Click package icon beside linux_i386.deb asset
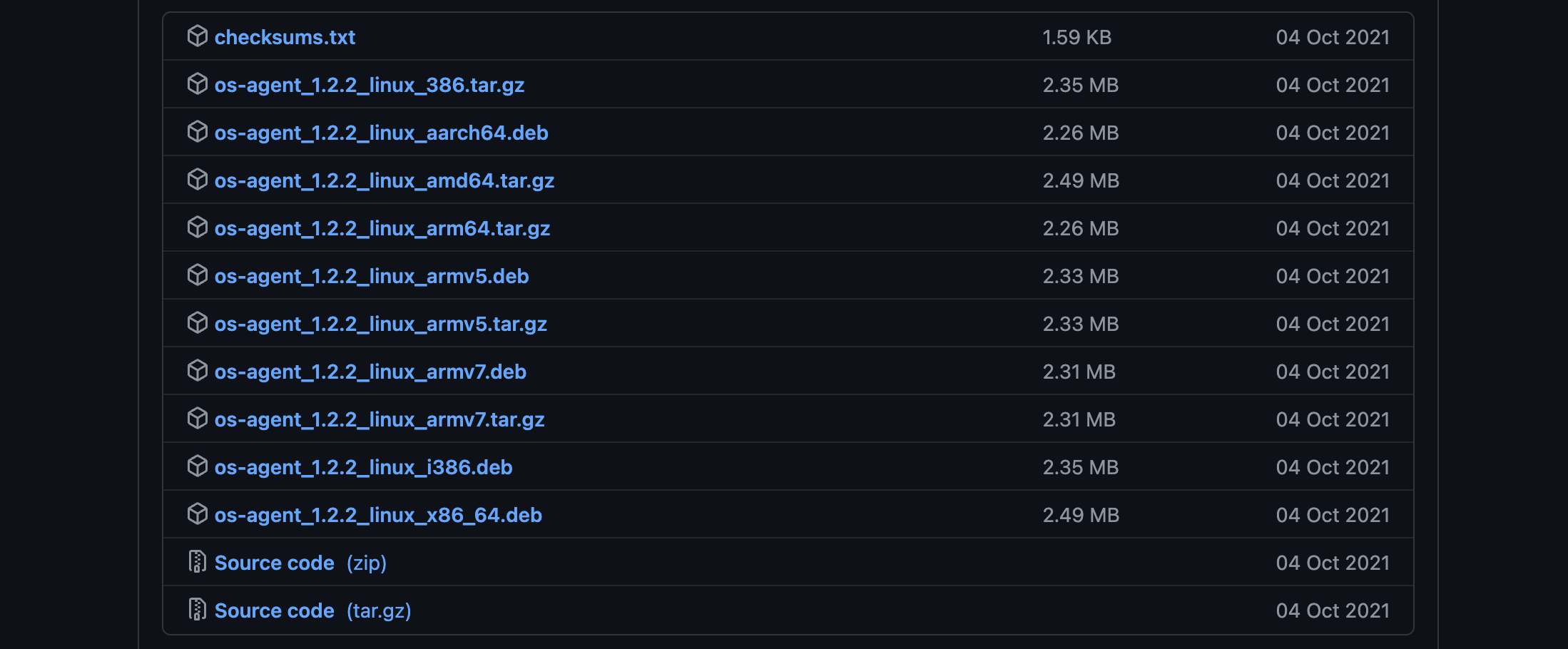The height and width of the screenshot is (649, 1568). coord(197,466)
